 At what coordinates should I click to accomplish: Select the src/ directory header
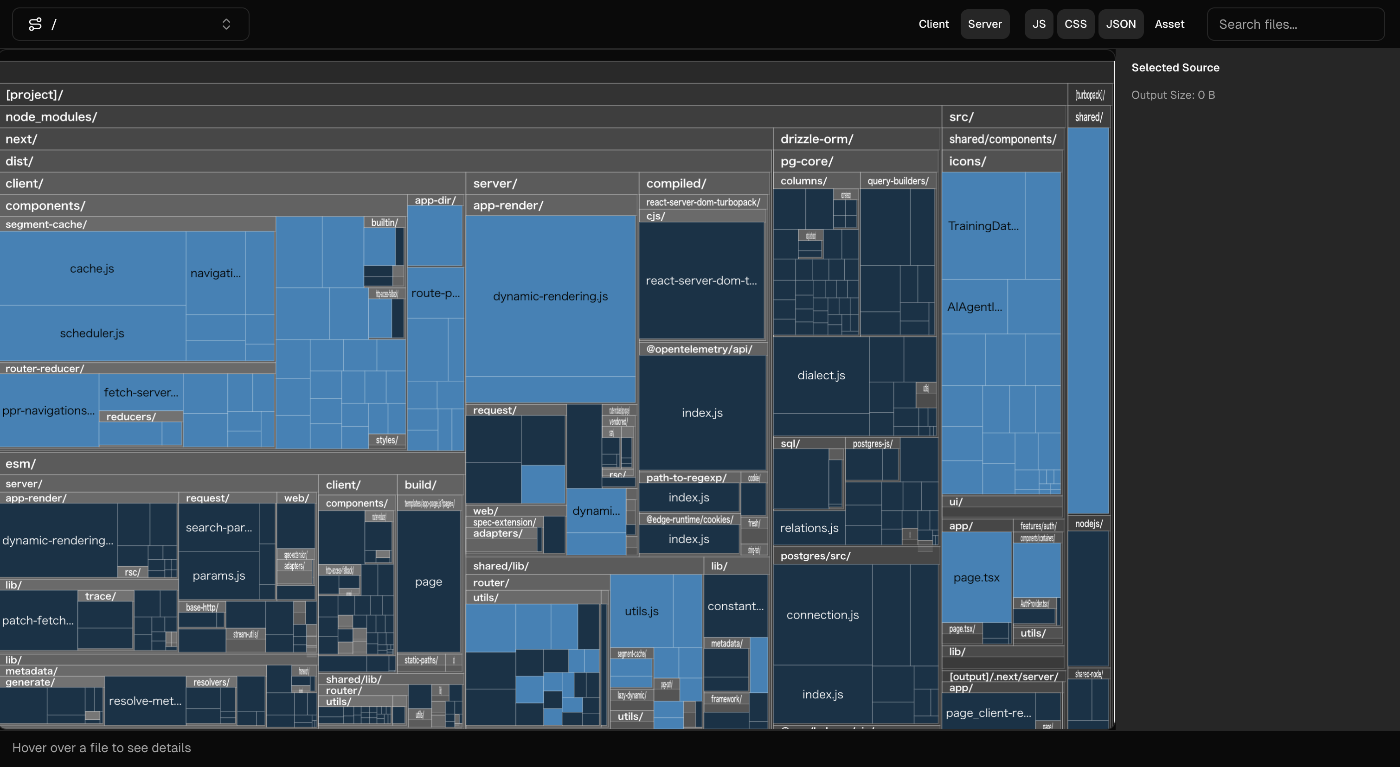coord(1004,117)
